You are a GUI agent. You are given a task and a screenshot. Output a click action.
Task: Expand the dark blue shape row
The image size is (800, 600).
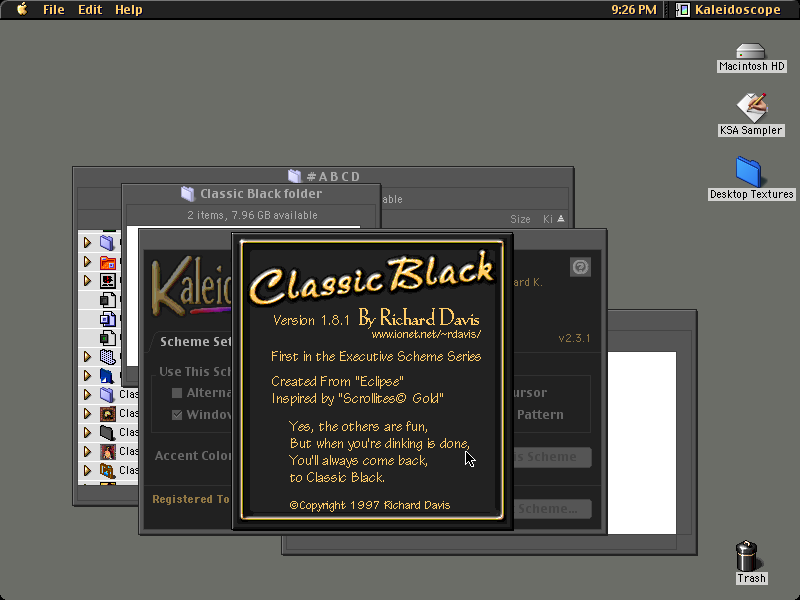pos(87,376)
